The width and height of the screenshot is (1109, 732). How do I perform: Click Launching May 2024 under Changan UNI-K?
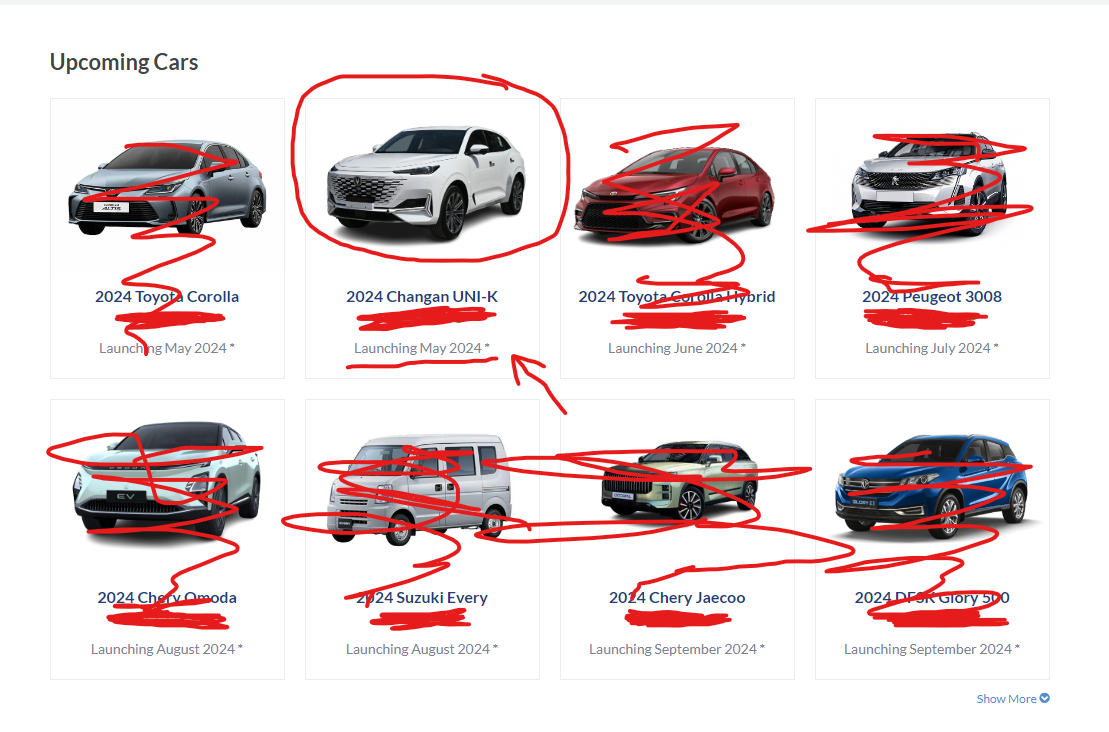[422, 348]
